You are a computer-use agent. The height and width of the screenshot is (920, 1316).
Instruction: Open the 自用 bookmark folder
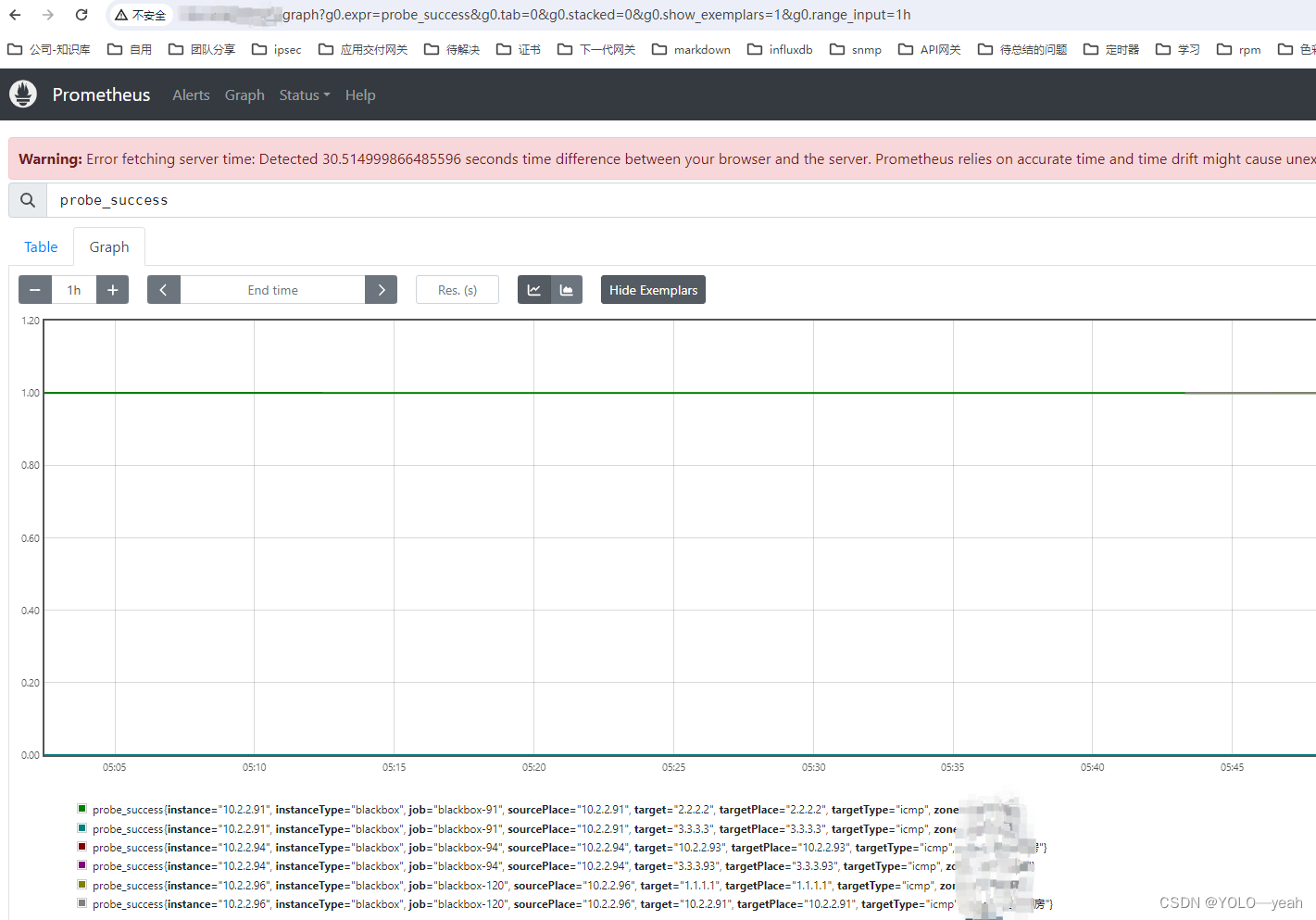point(130,49)
